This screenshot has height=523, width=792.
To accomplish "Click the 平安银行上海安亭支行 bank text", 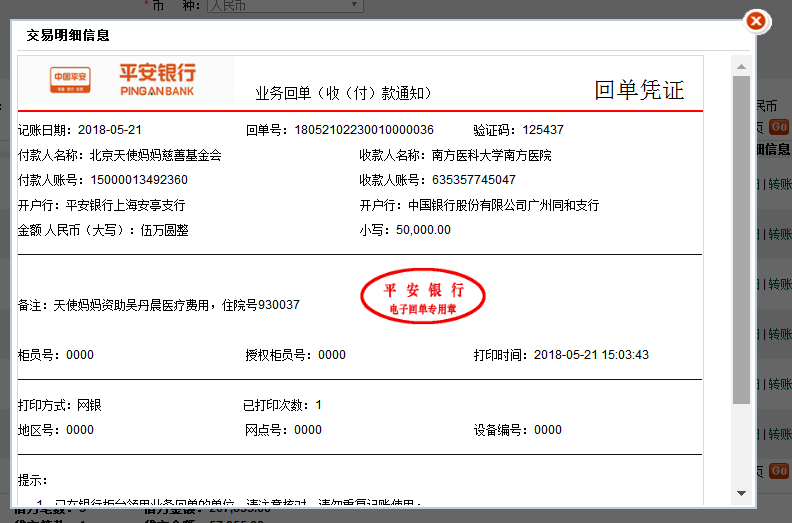I will (x=126, y=205).
